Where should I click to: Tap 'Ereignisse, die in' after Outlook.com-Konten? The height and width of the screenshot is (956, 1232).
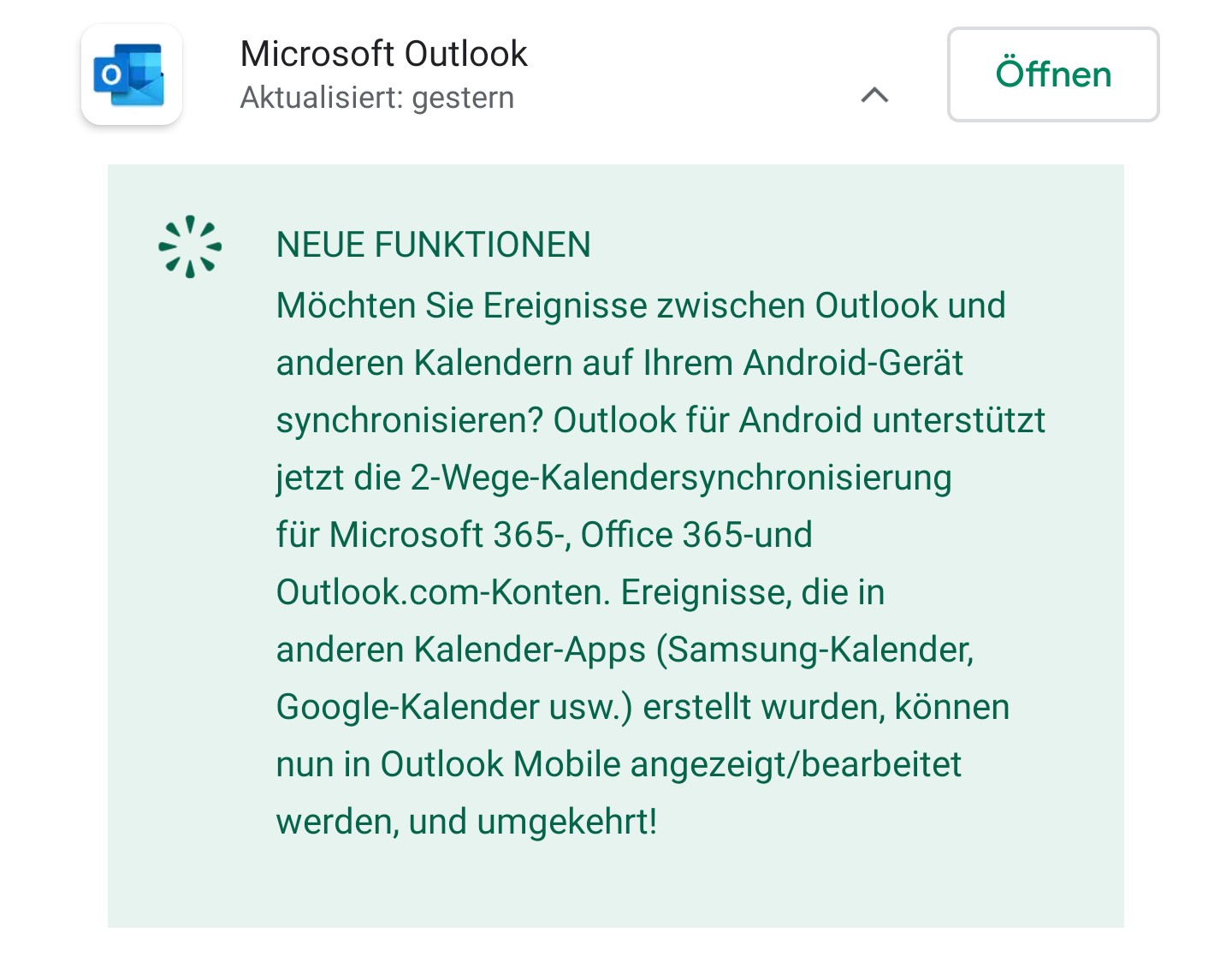(753, 592)
